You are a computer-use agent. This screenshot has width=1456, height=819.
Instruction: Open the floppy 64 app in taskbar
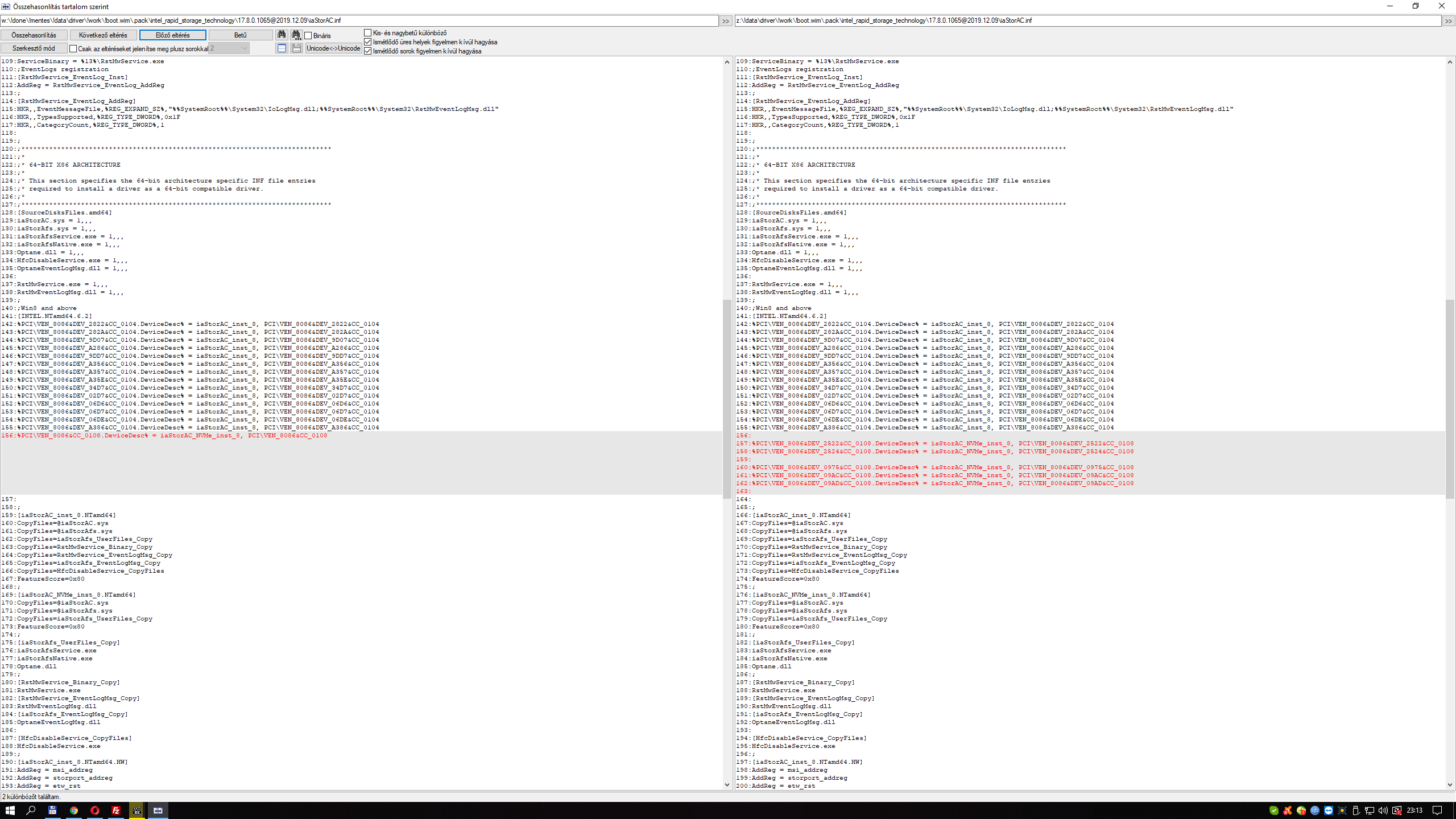coord(52,810)
